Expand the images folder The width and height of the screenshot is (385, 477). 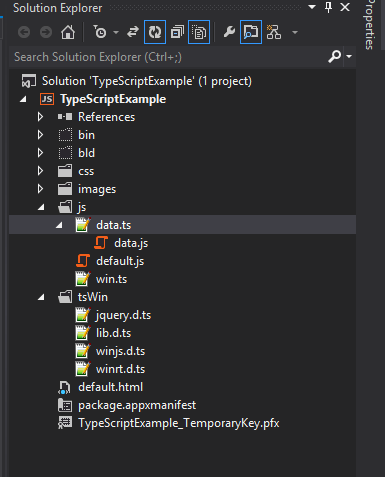(x=40, y=189)
